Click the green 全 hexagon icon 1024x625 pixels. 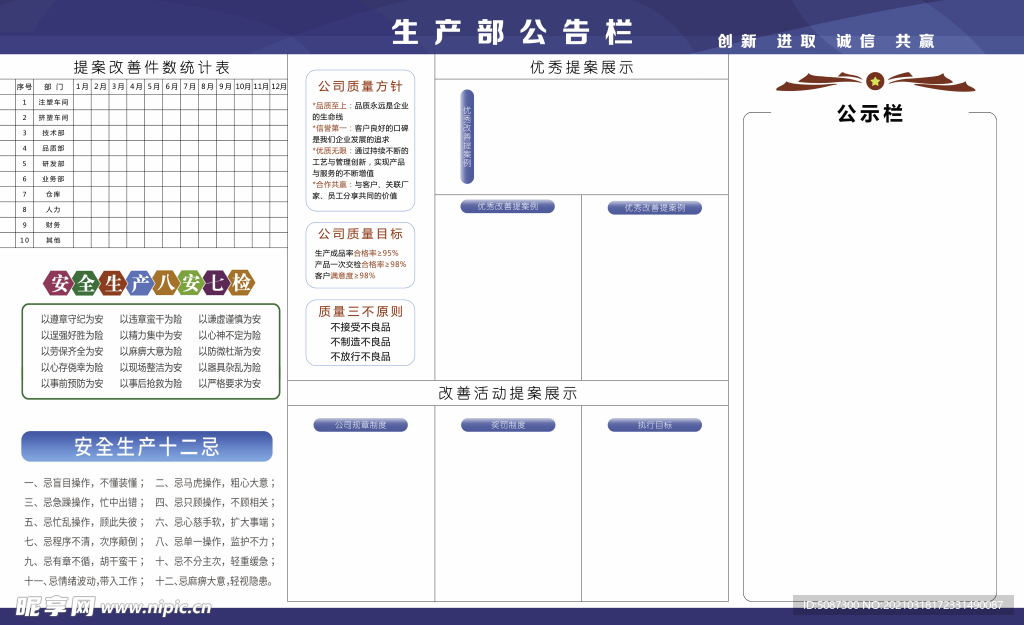[85, 283]
